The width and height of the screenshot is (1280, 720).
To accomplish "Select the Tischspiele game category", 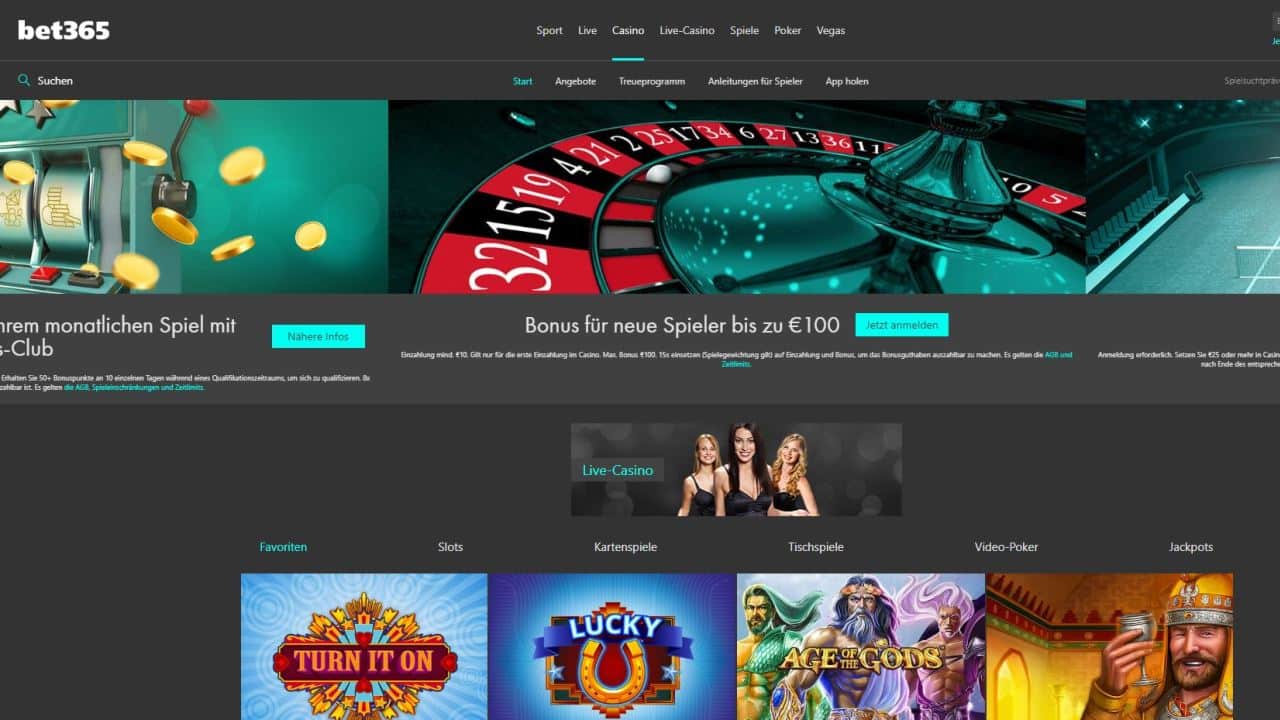I will (x=816, y=547).
